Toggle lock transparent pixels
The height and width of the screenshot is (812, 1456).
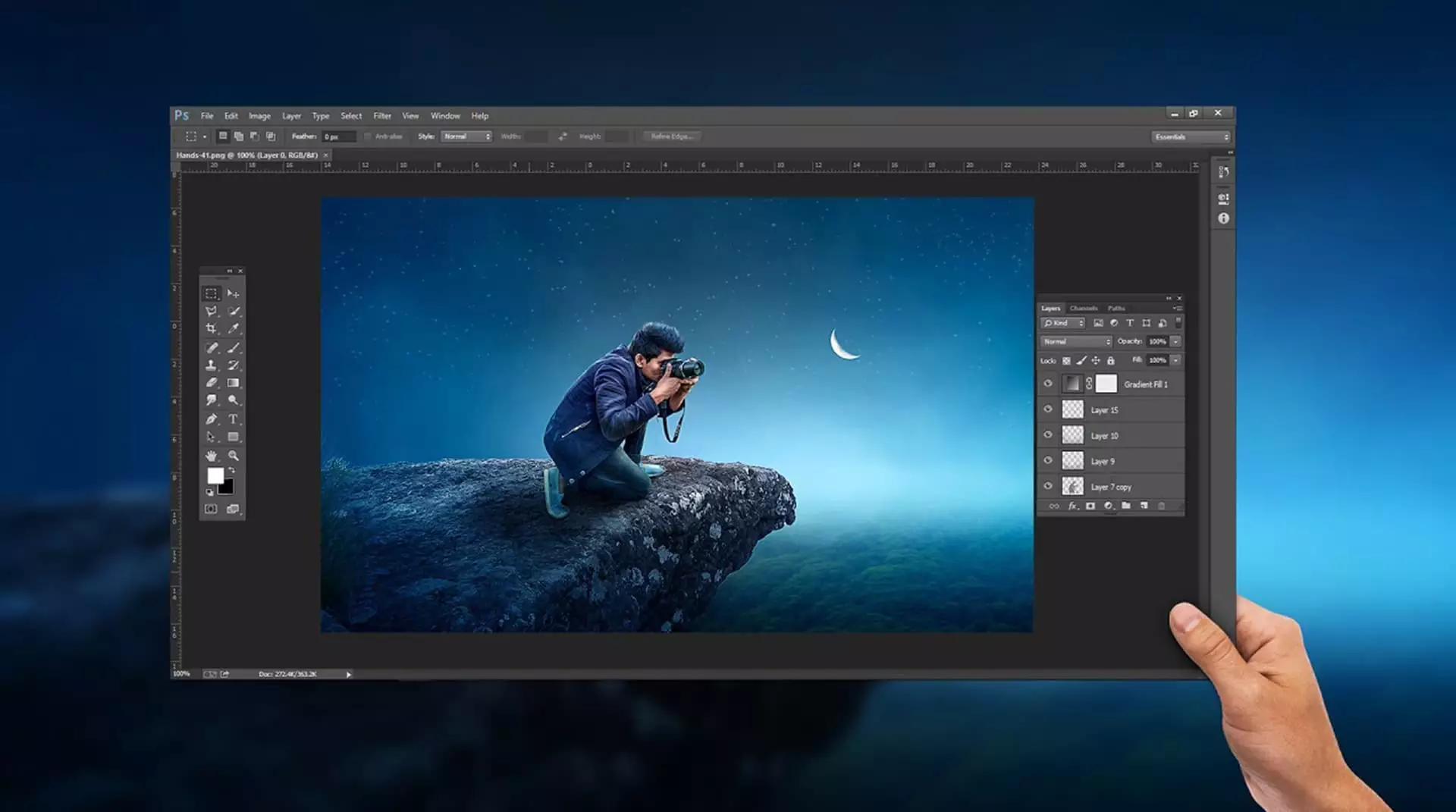click(1066, 361)
